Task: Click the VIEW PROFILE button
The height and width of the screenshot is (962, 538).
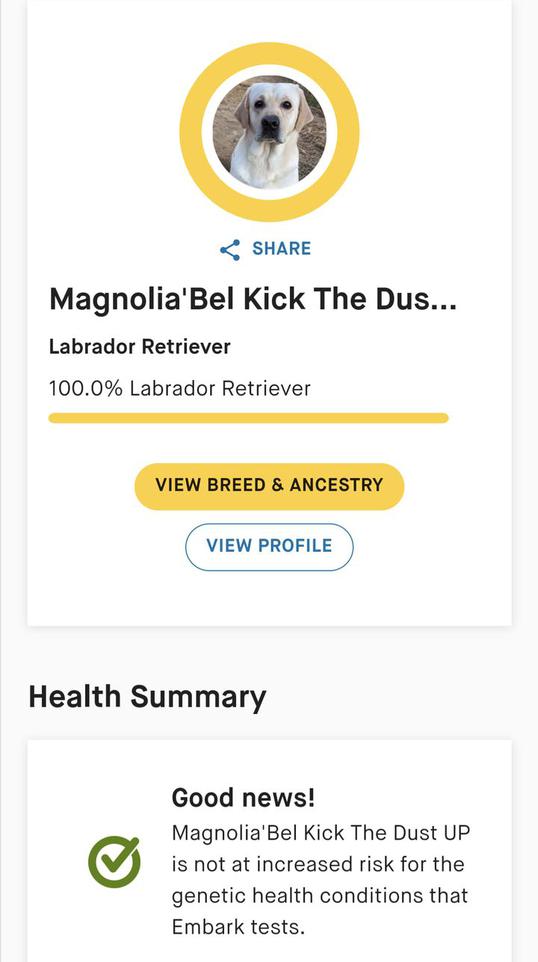Action: tap(269, 547)
